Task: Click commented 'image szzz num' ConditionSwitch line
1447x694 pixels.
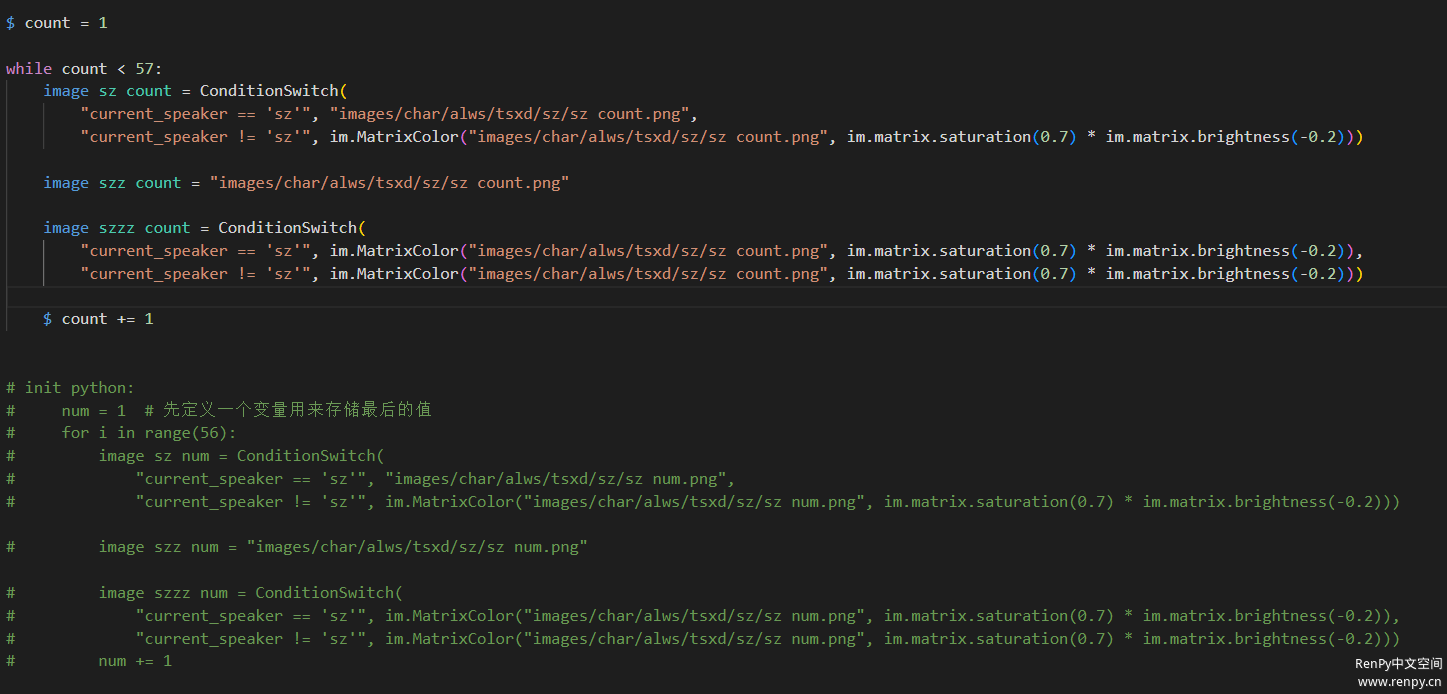Action: pyautogui.click(x=250, y=593)
